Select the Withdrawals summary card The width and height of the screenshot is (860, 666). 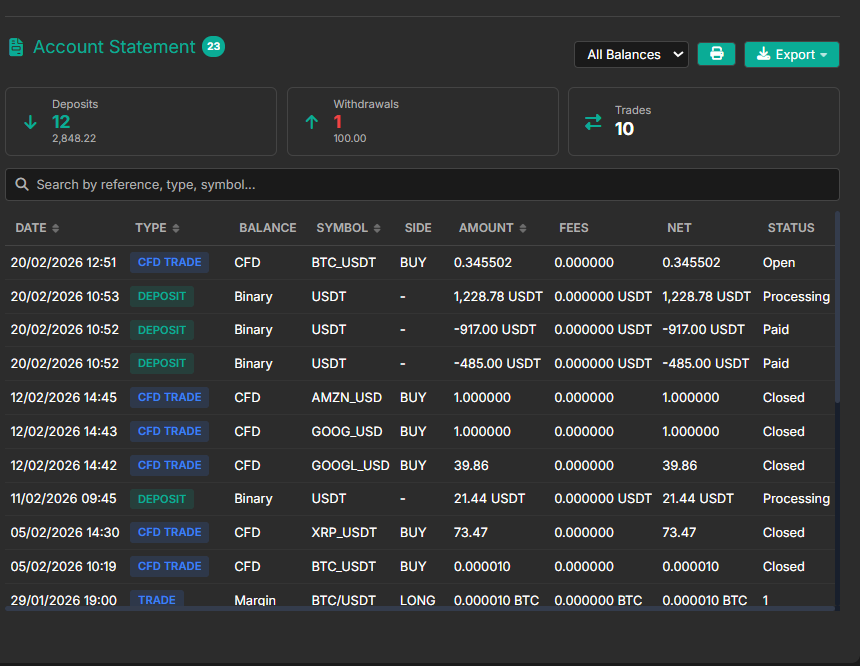(x=422, y=121)
